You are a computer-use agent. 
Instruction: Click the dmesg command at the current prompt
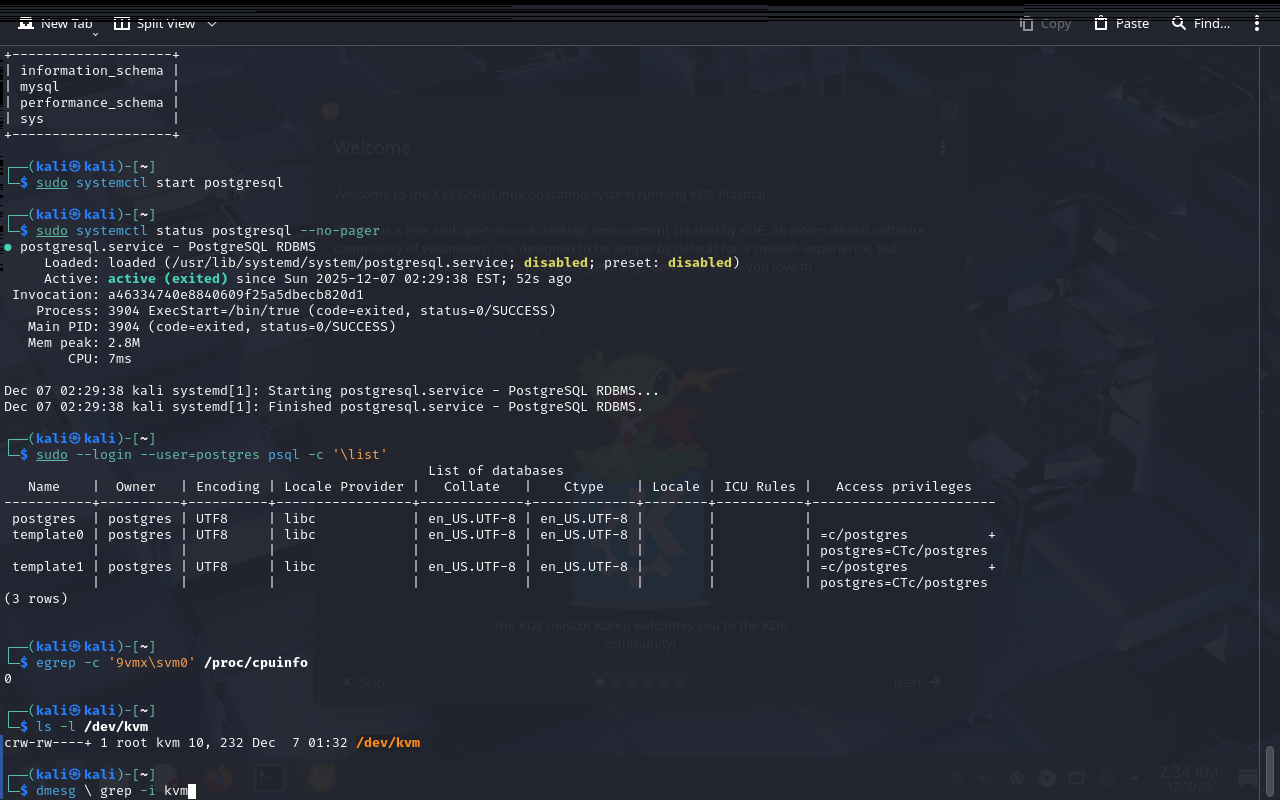[56, 791]
